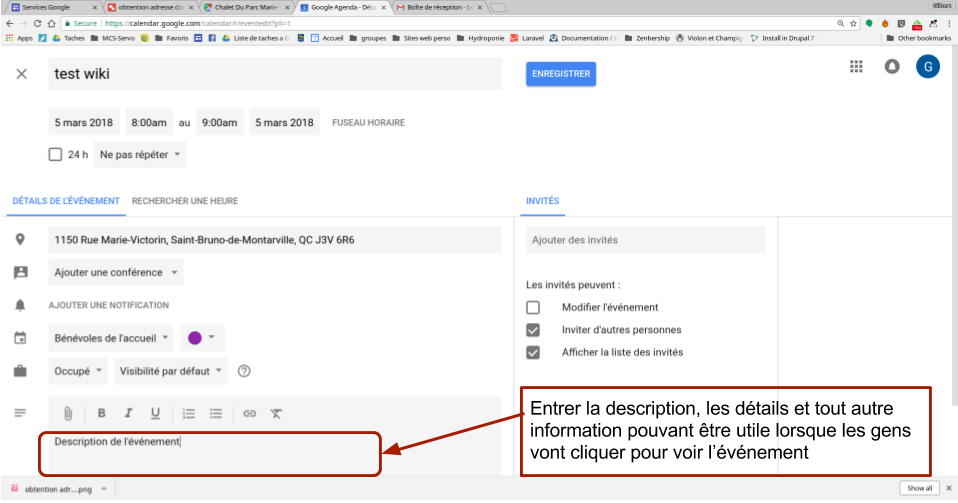Insert a bulleted list in description

click(x=216, y=413)
